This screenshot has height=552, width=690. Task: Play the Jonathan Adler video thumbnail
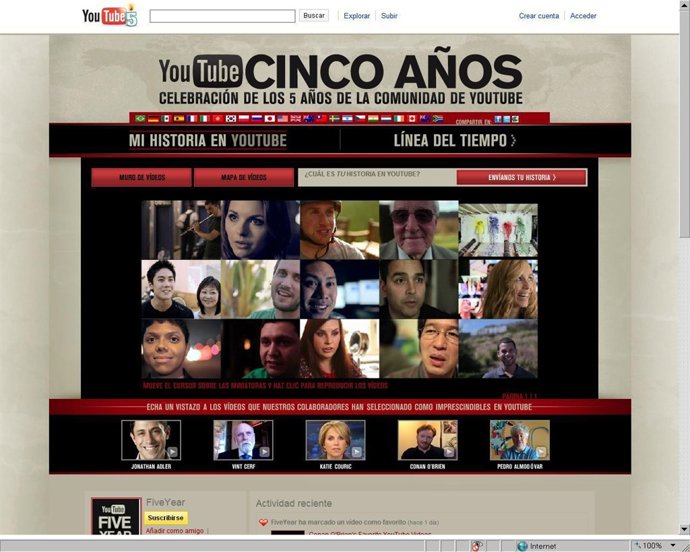151,440
